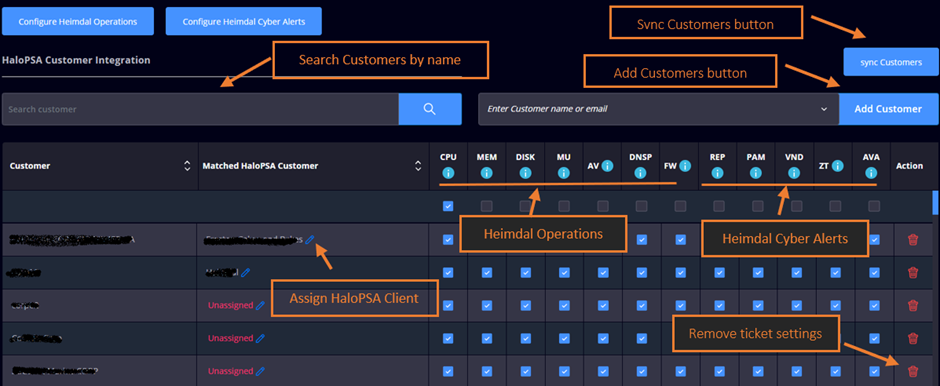
Task: Check the select-all AV checkbox
Action: coord(602,206)
